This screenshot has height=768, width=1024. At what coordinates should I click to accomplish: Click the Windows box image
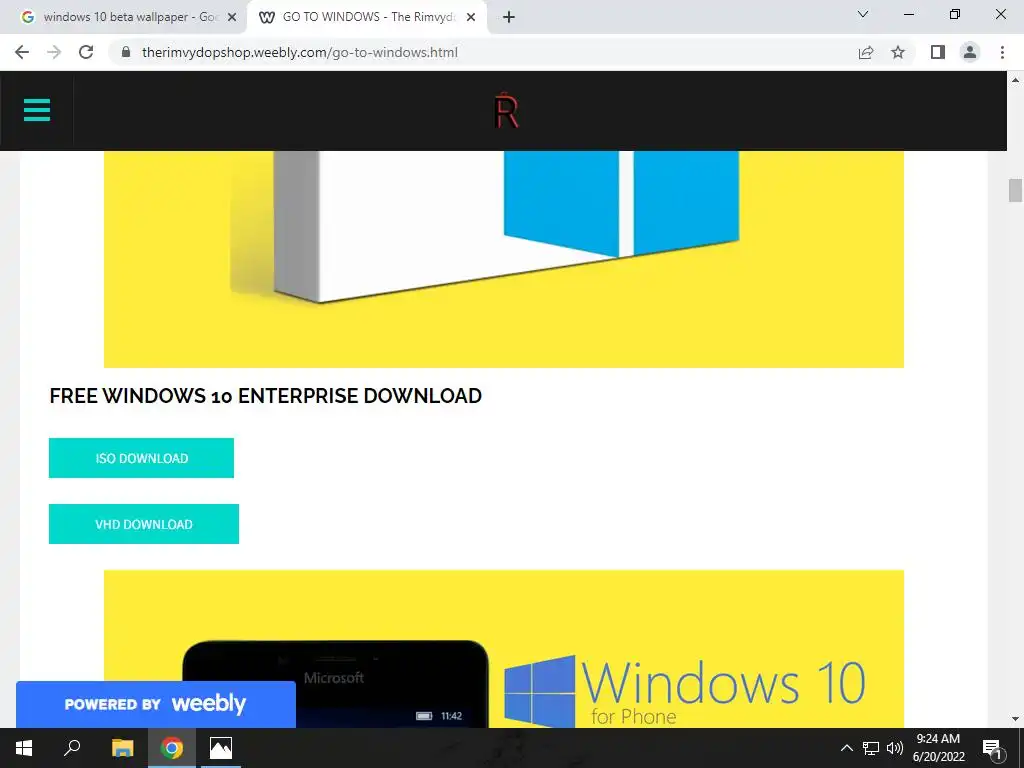pyautogui.click(x=504, y=259)
